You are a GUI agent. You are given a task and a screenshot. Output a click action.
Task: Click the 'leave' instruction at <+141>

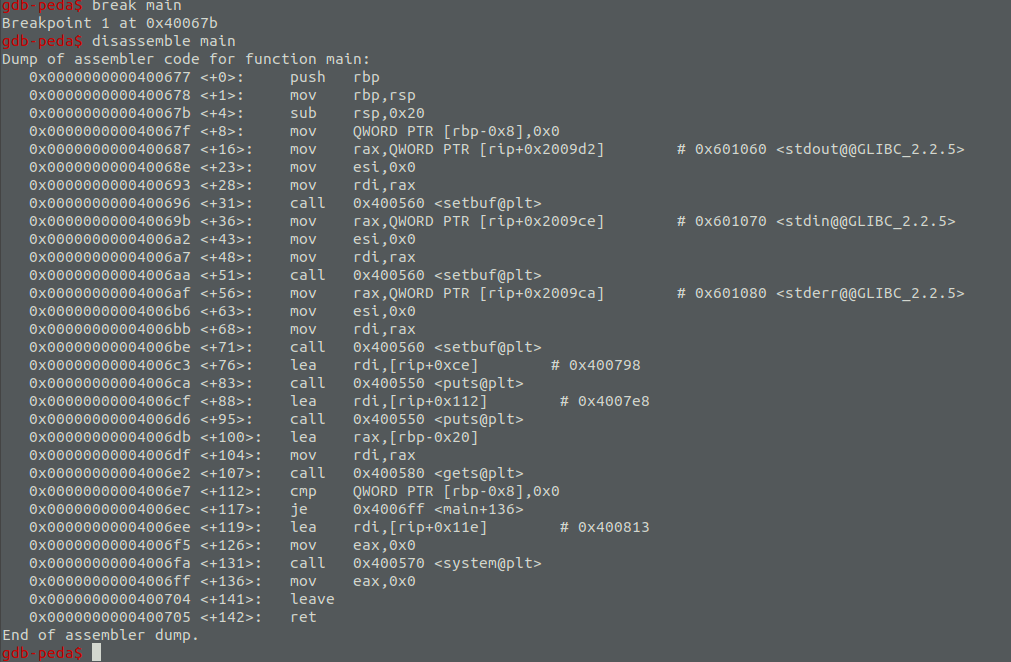(312, 599)
